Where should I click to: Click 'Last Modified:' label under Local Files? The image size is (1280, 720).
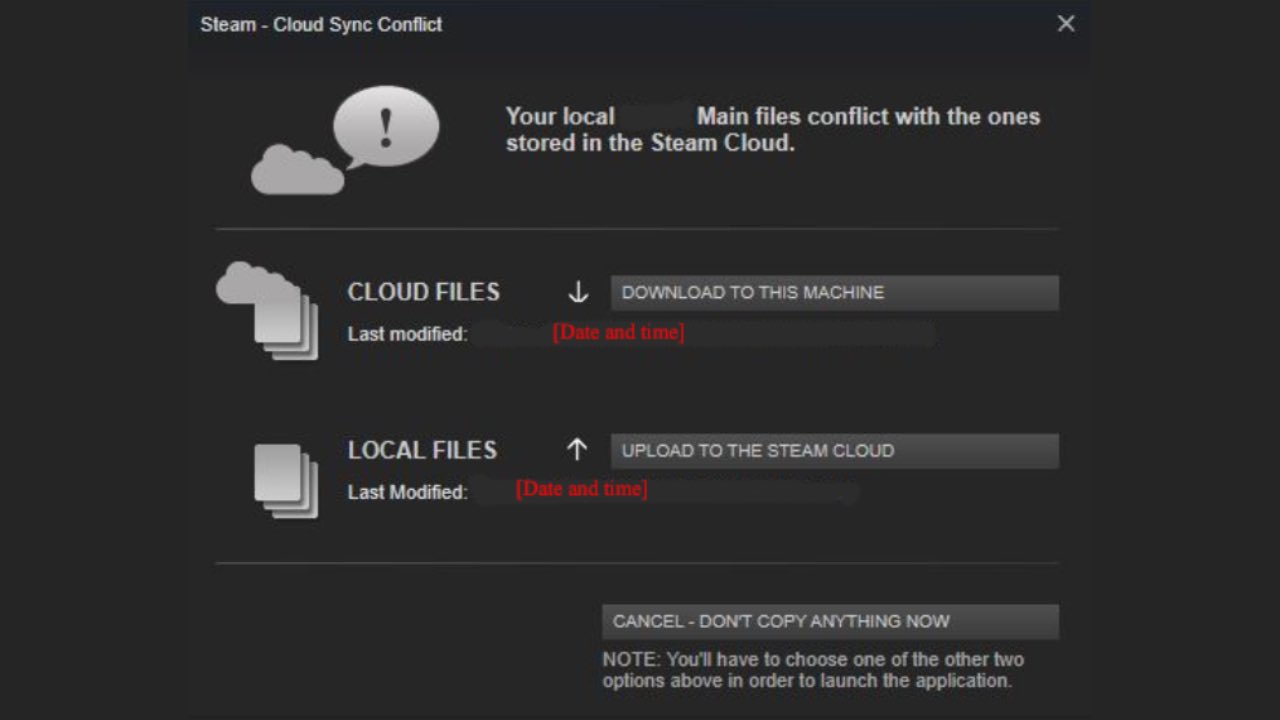407,492
